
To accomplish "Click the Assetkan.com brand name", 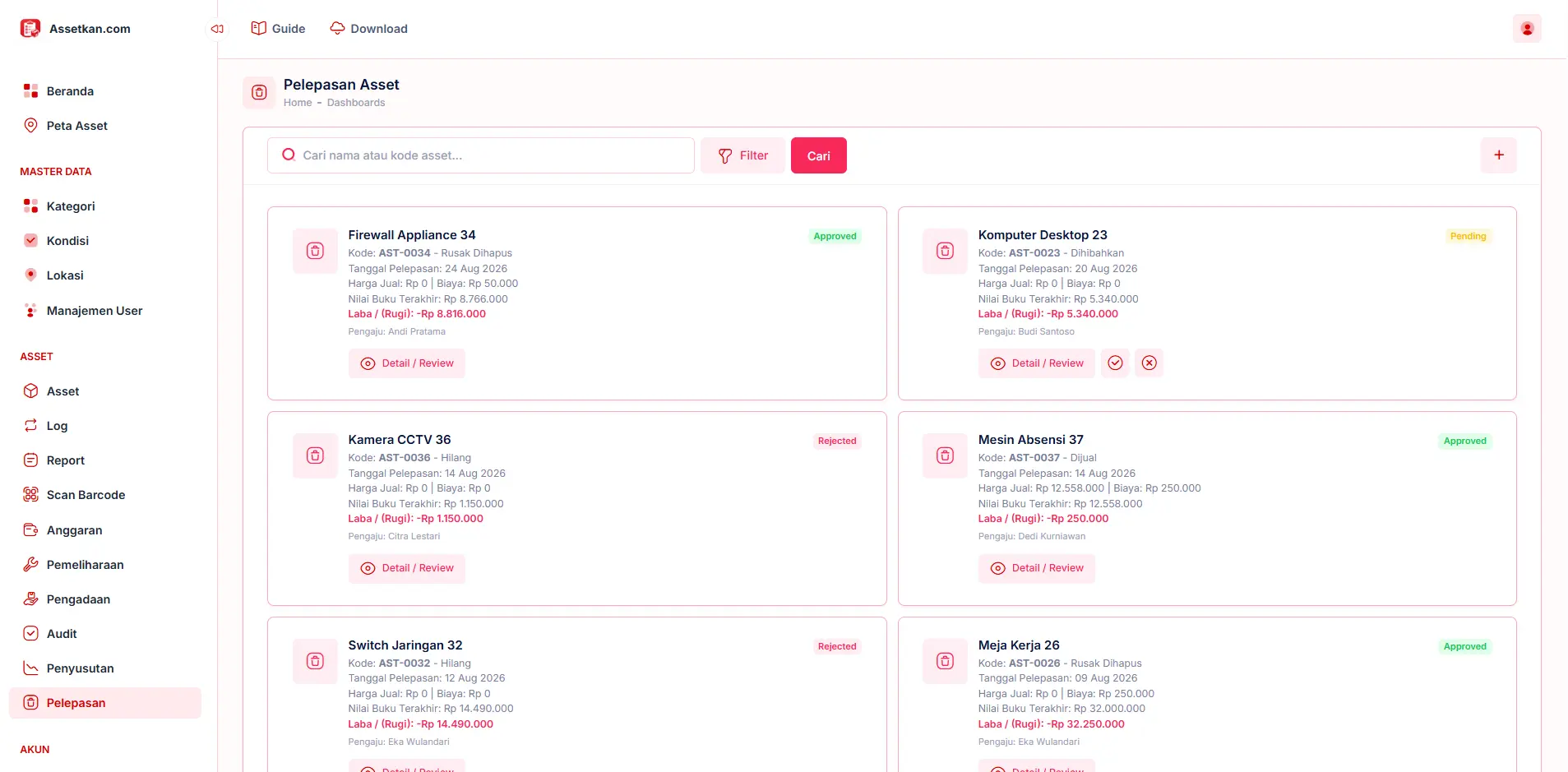I will tap(90, 29).
